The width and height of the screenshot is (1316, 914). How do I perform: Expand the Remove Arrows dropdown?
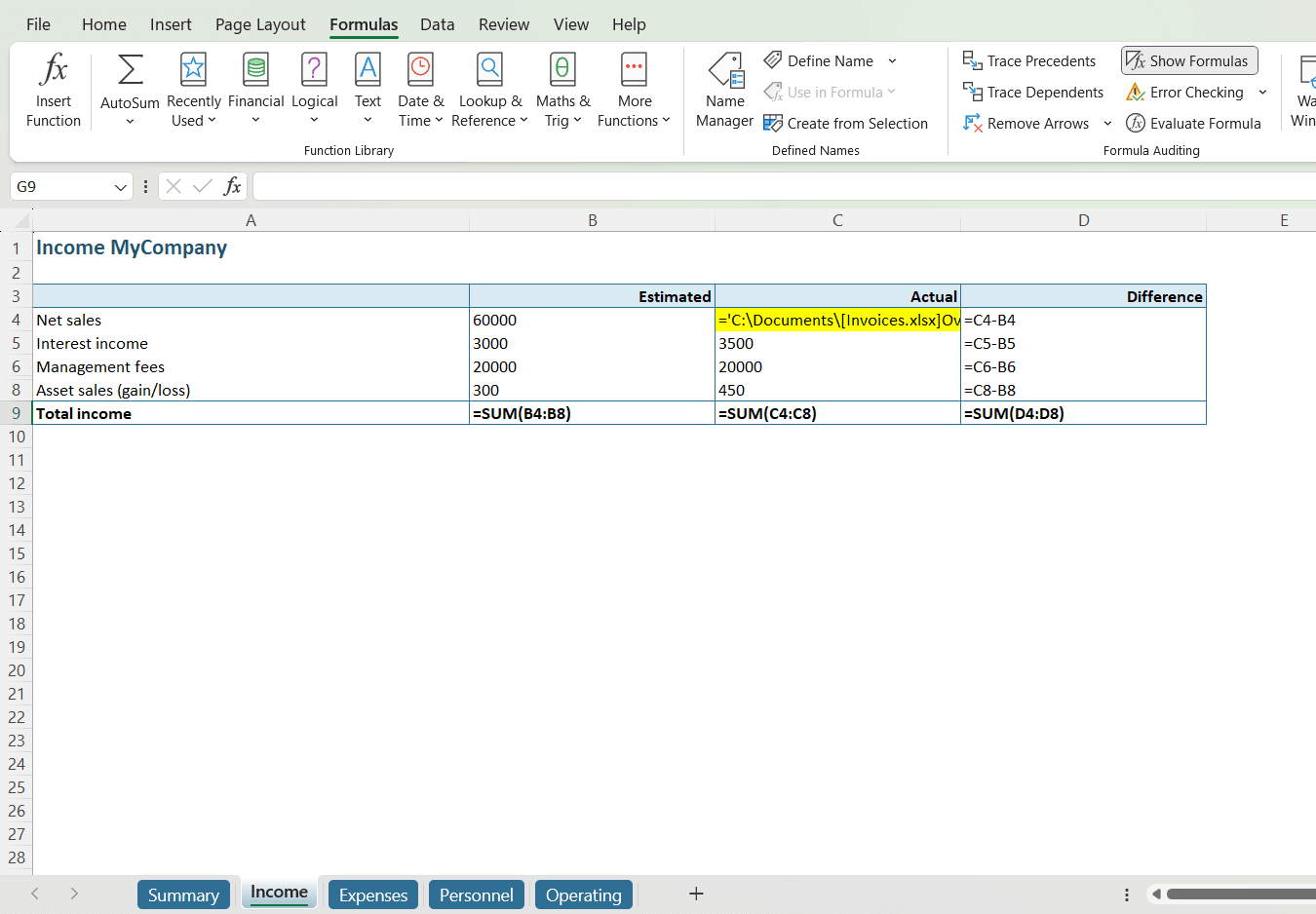coord(1107,123)
